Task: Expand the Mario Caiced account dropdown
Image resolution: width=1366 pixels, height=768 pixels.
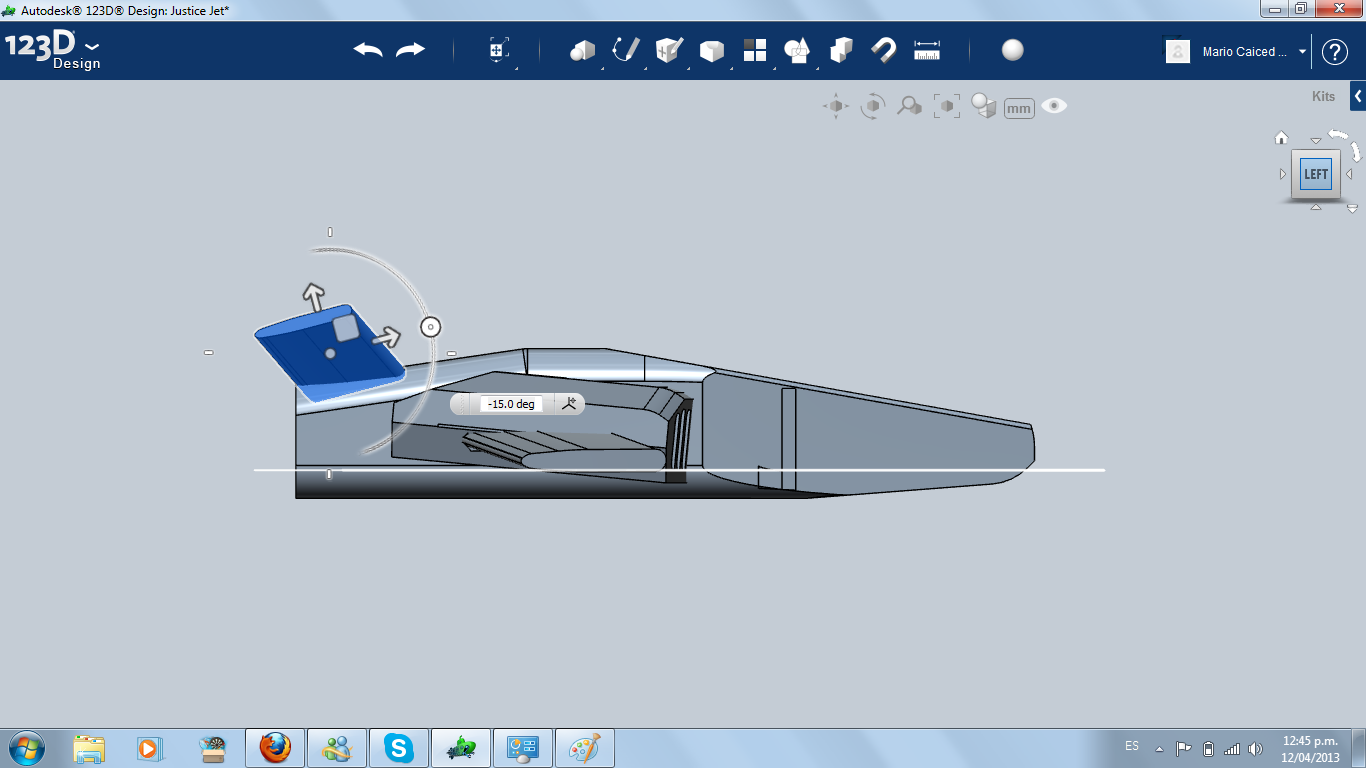Action: pyautogui.click(x=1303, y=52)
